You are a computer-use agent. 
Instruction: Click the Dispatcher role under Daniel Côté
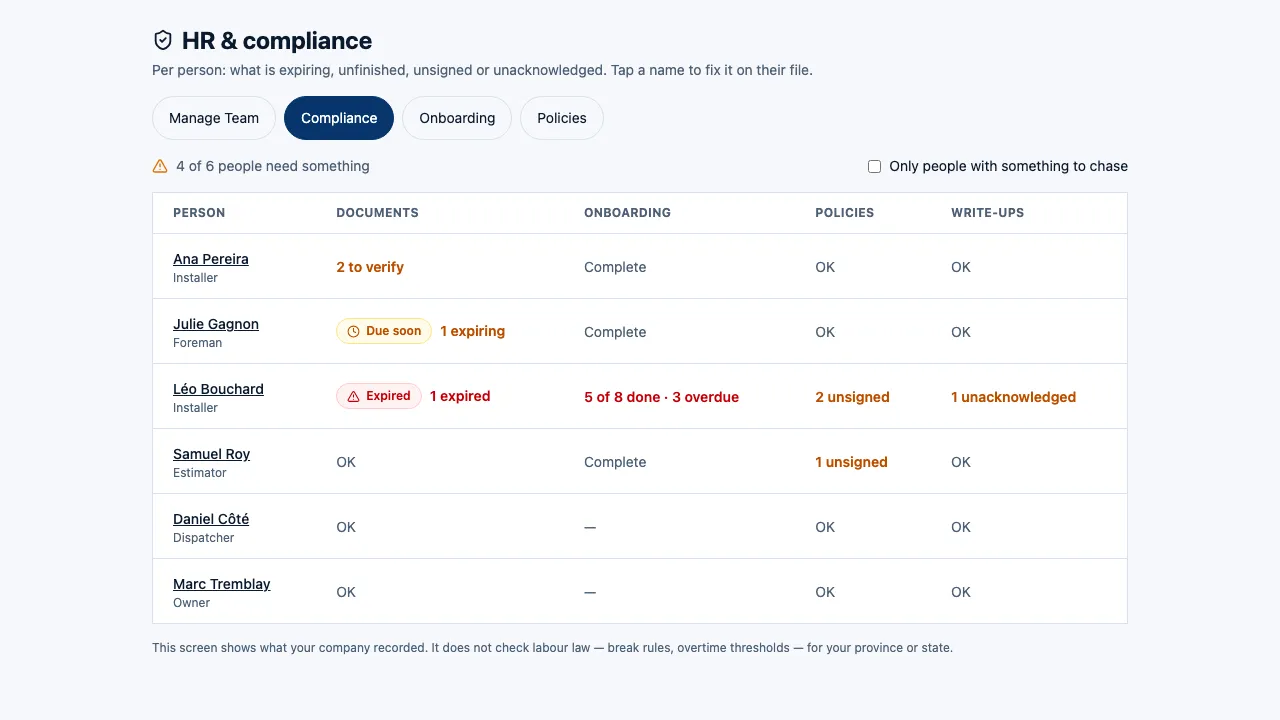click(204, 538)
